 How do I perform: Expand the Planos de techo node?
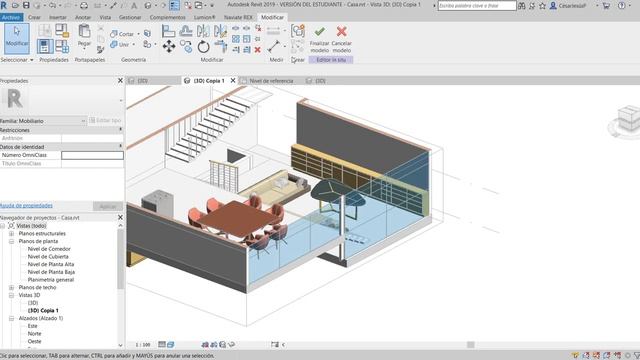tap(11, 287)
